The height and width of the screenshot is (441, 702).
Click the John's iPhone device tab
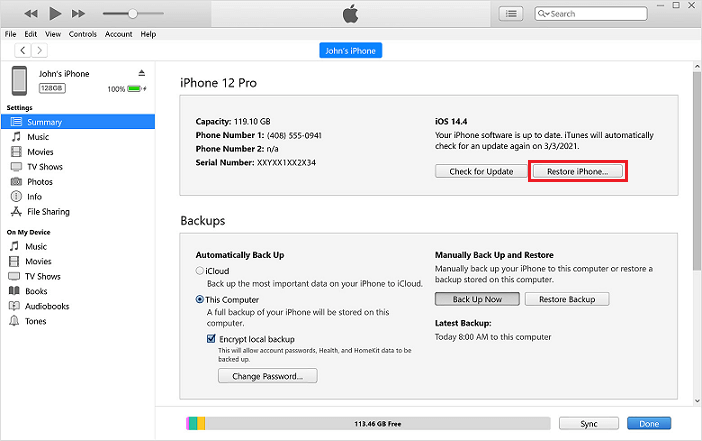coord(351,50)
